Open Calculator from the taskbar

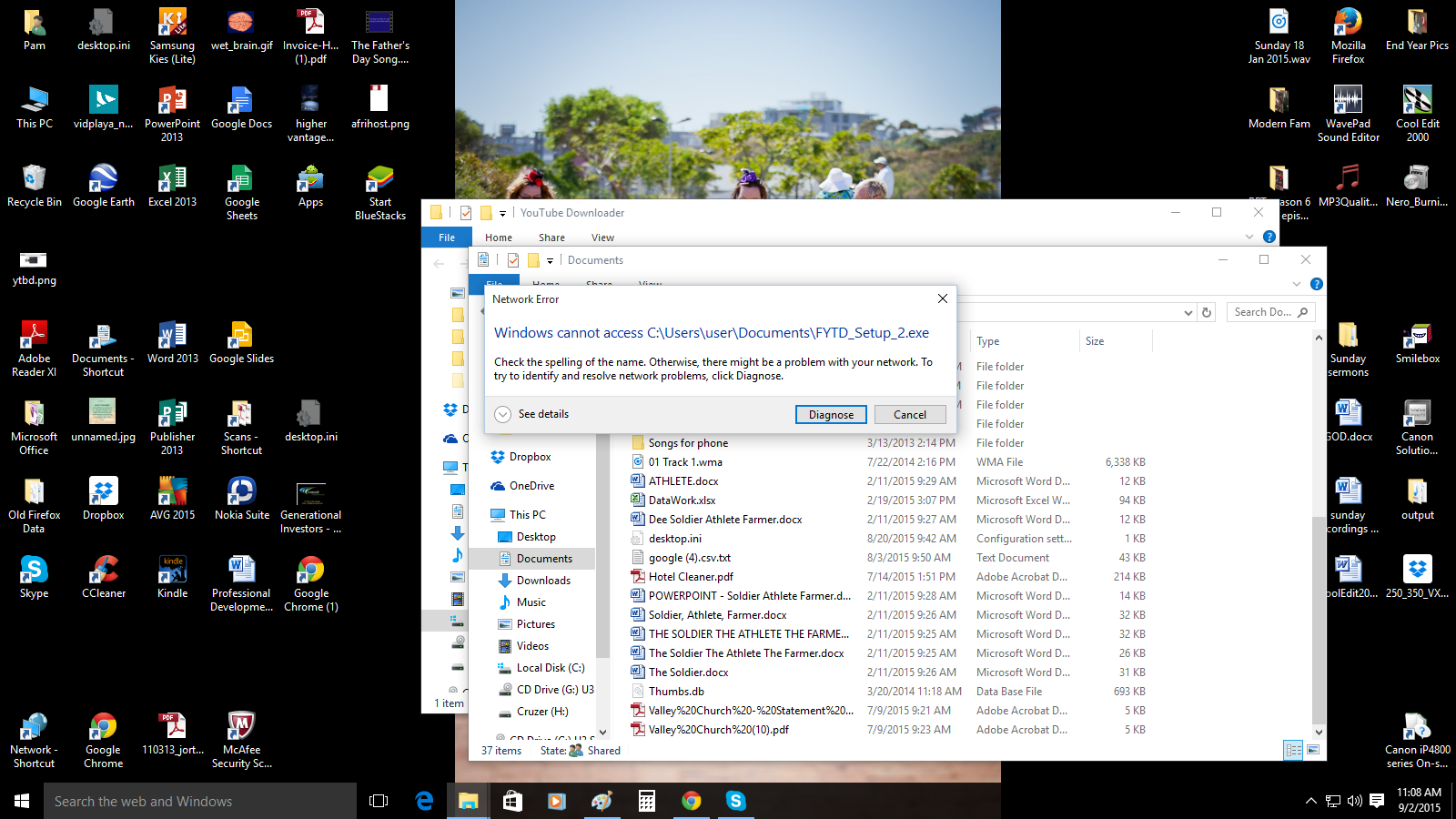(646, 801)
